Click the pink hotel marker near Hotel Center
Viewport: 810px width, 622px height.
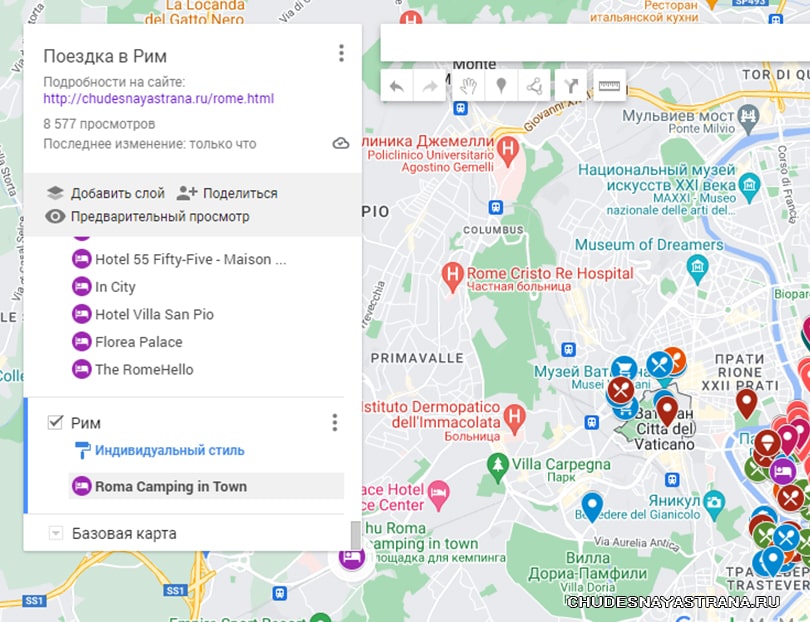coord(438,495)
